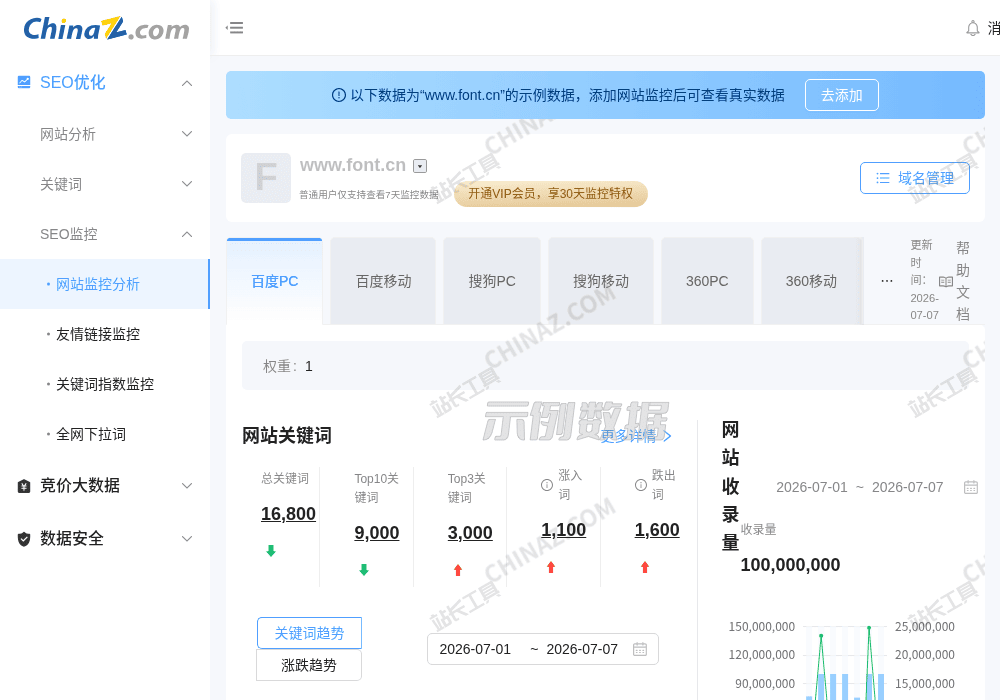
Task: Click the 竞价大数据 yen badge icon
Action: tap(24, 486)
